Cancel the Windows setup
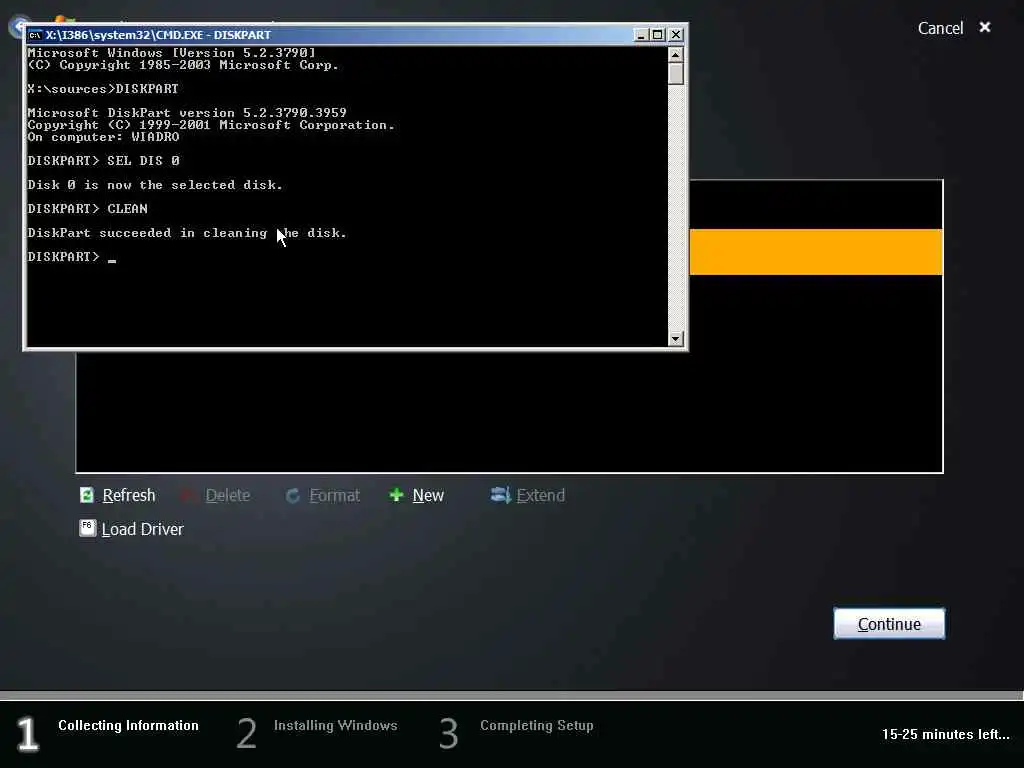 [940, 28]
